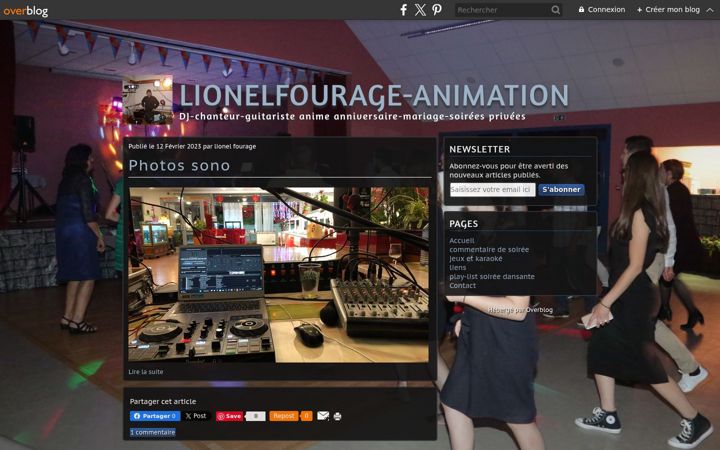Click the blog author avatar thumbnail
The image size is (720, 450).
coord(147,100)
